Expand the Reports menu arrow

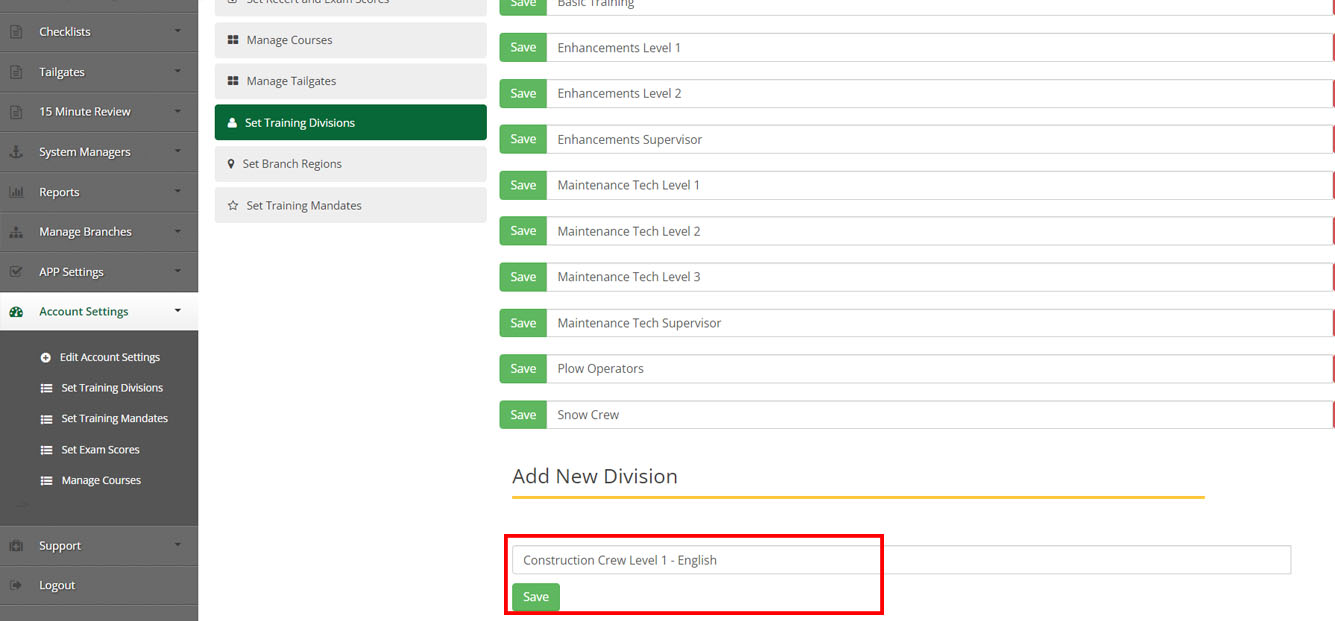point(178,191)
